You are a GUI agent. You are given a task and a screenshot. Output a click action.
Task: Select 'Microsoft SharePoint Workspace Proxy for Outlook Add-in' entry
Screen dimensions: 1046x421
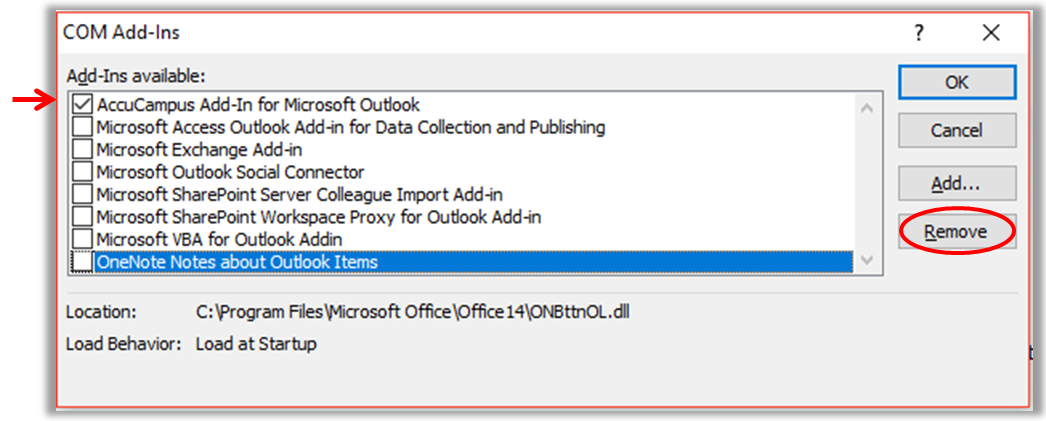(319, 217)
